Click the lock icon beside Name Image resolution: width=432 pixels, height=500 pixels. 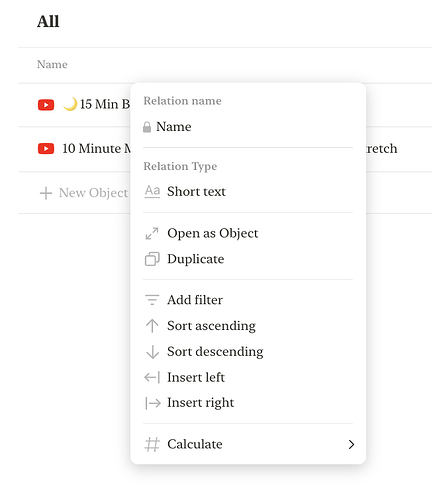tap(147, 127)
